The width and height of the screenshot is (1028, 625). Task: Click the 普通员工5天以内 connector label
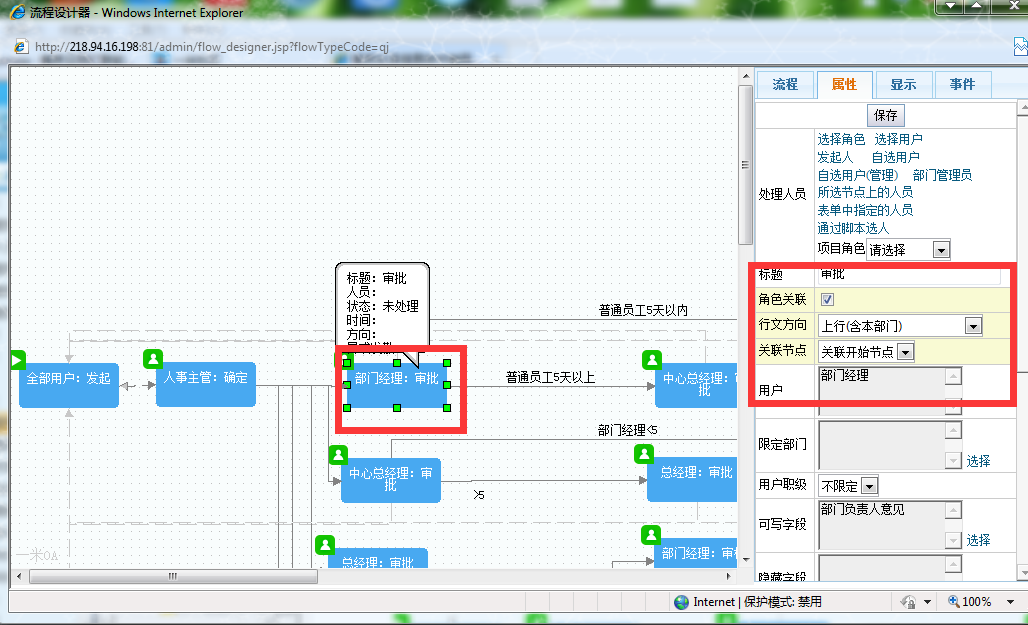coord(643,310)
